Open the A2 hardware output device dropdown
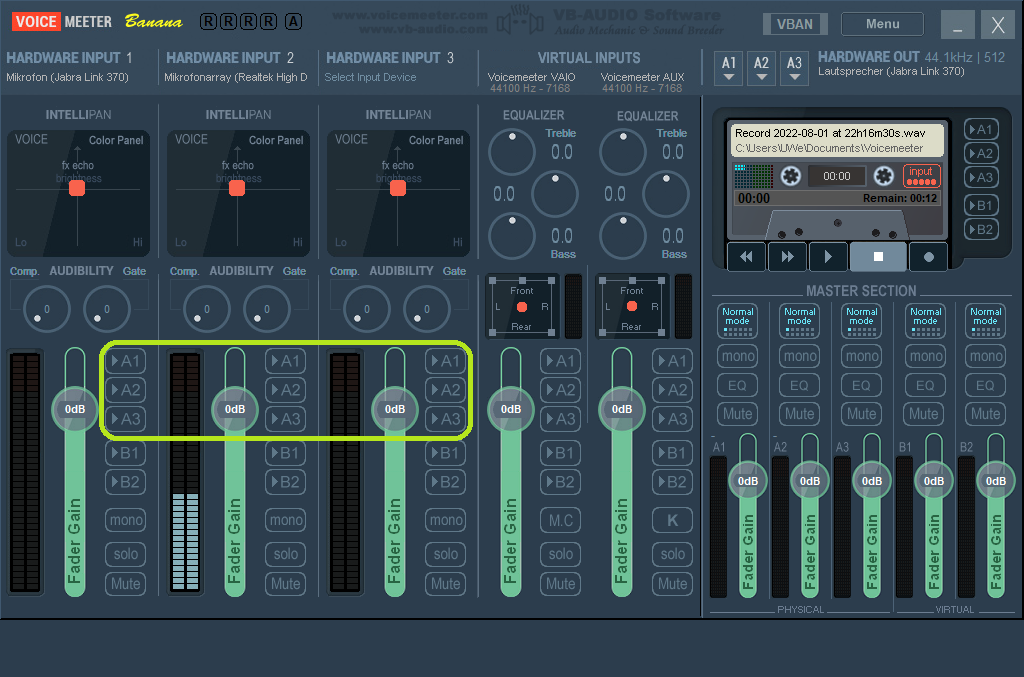The width and height of the screenshot is (1024, 677). pos(762,68)
